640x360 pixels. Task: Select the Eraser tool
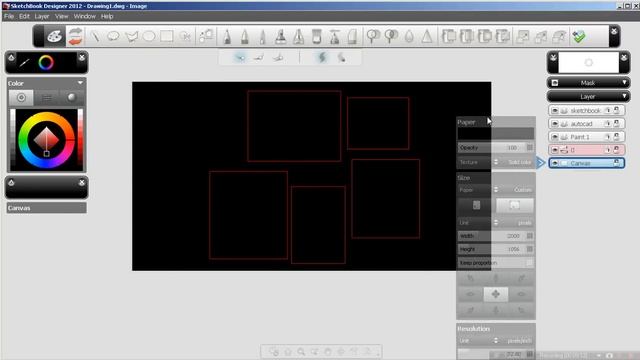(352, 36)
